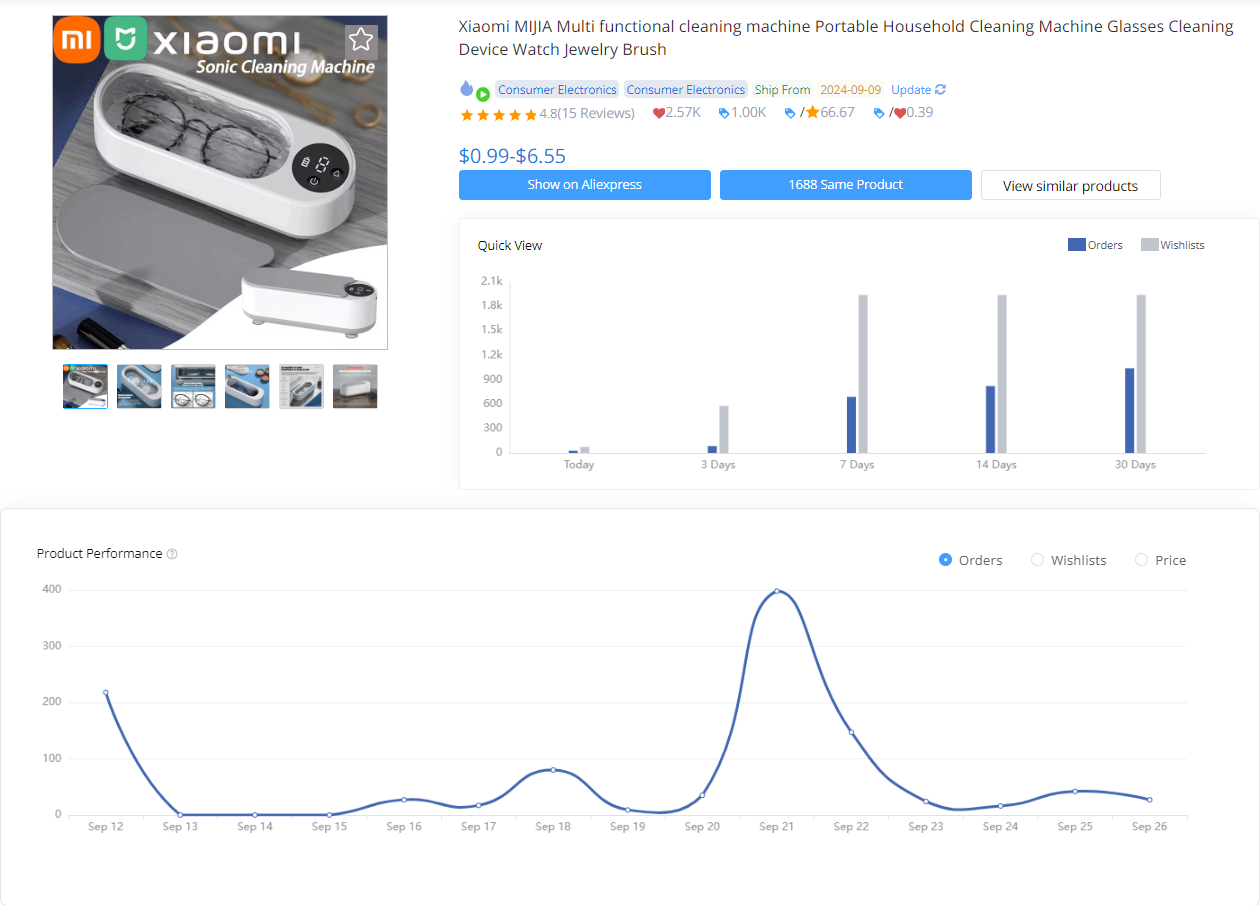
Task: Click the refresh icon next to Update
Action: [940, 89]
